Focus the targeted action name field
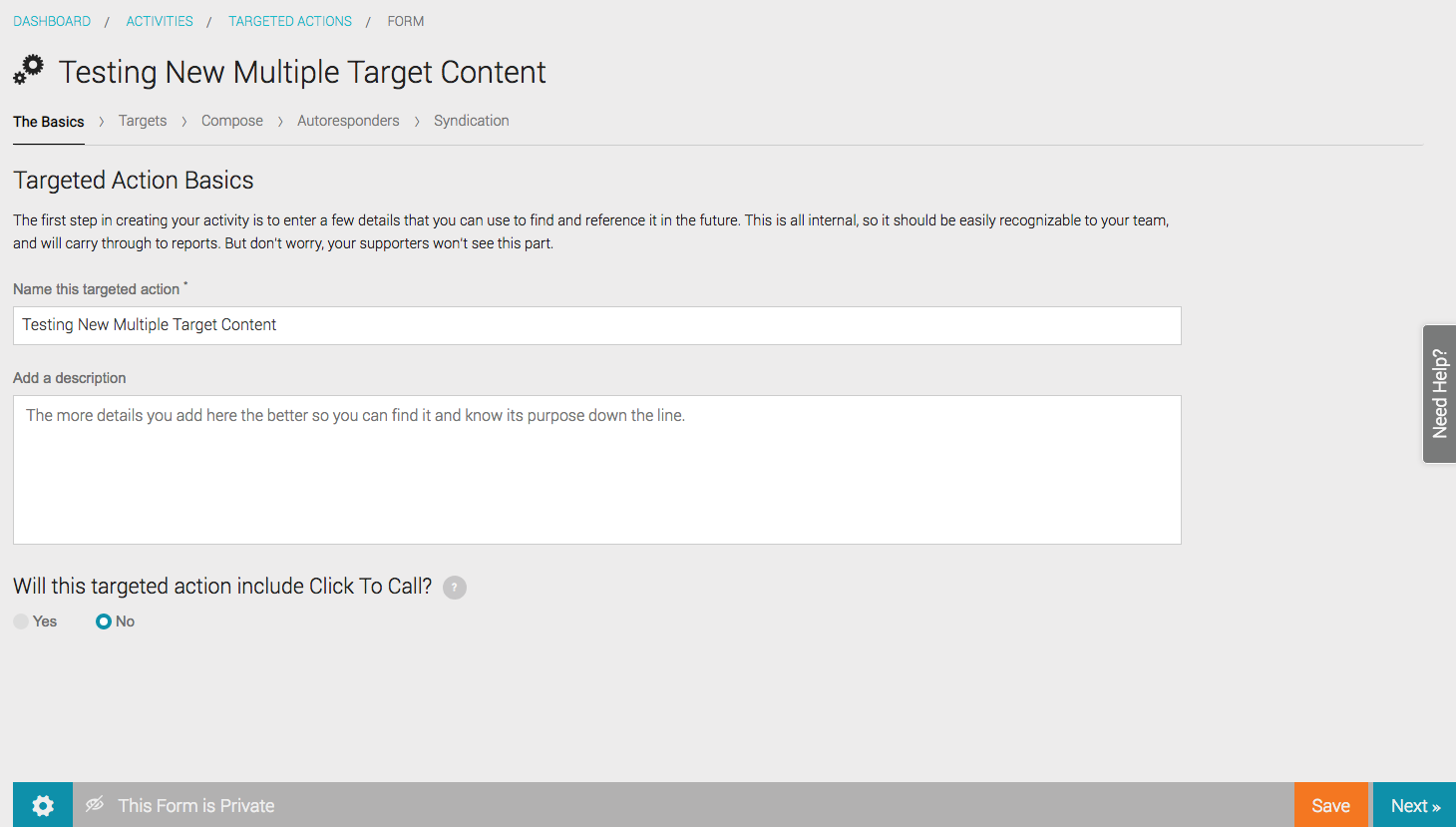 tap(597, 325)
